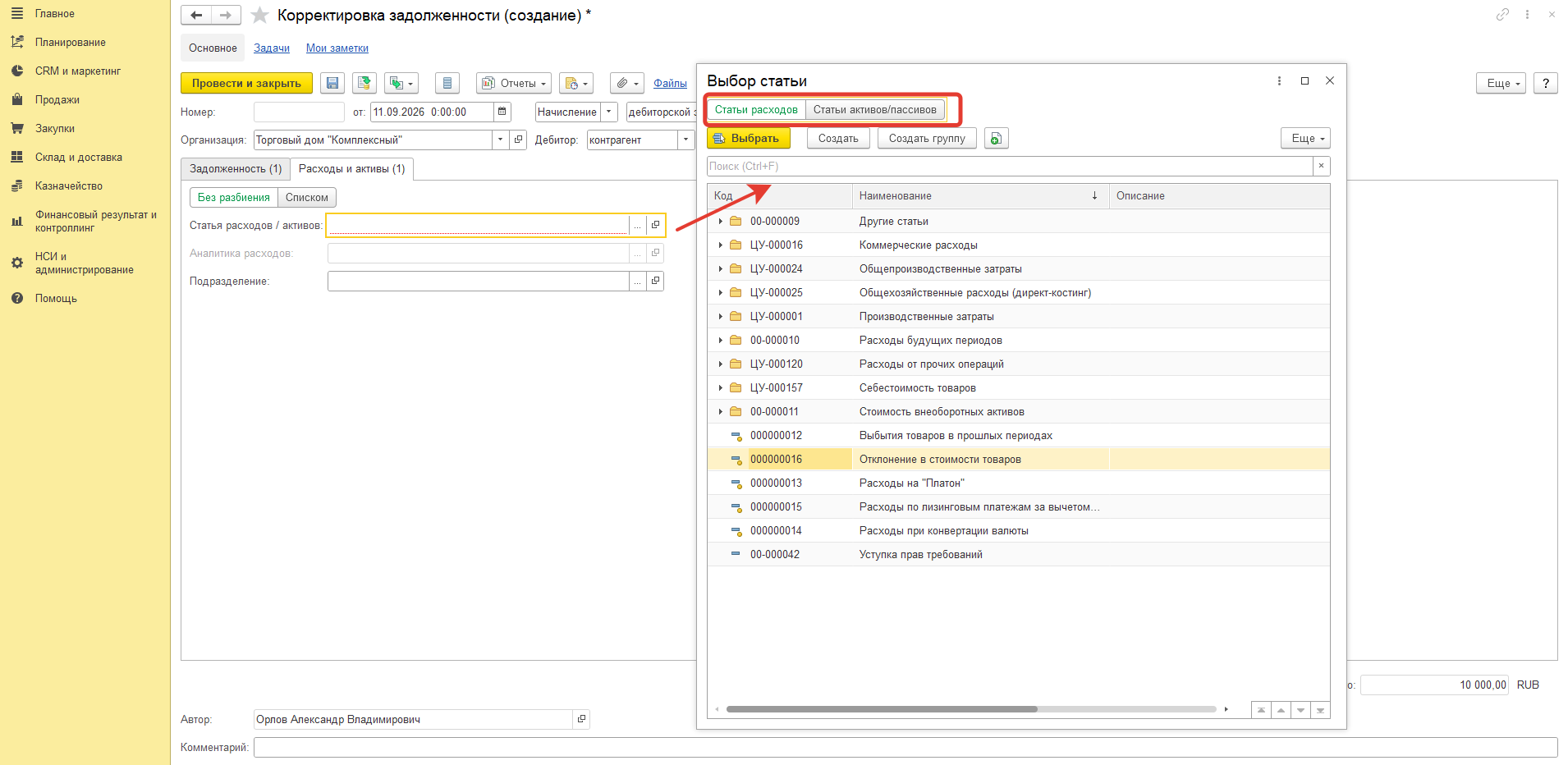Image resolution: width=1568 pixels, height=765 pixels.
Task: Open the Задачи tab link
Action: (272, 48)
